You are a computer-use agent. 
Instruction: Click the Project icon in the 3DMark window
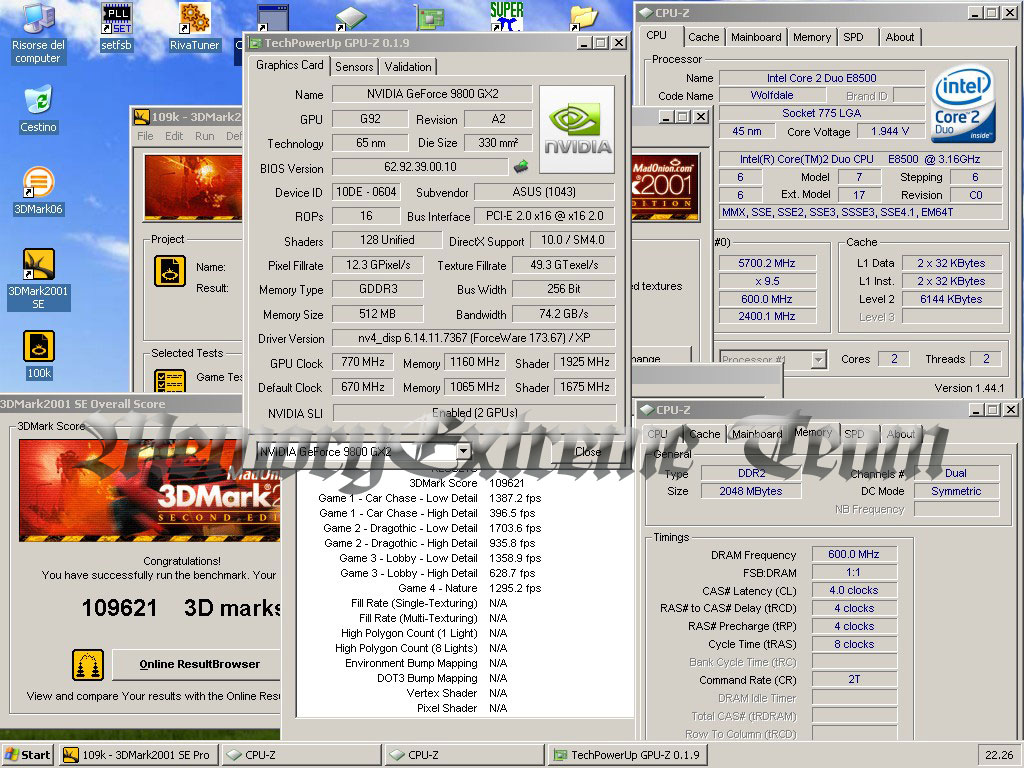pyautogui.click(x=170, y=272)
